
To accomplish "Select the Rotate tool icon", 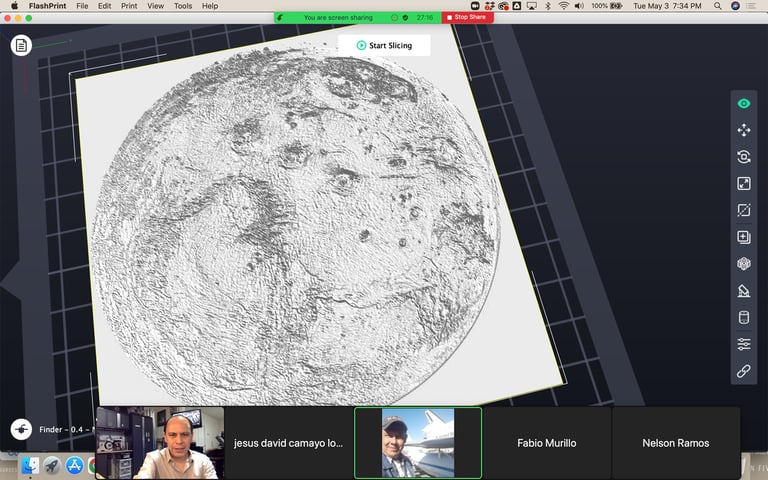I will tap(744, 157).
